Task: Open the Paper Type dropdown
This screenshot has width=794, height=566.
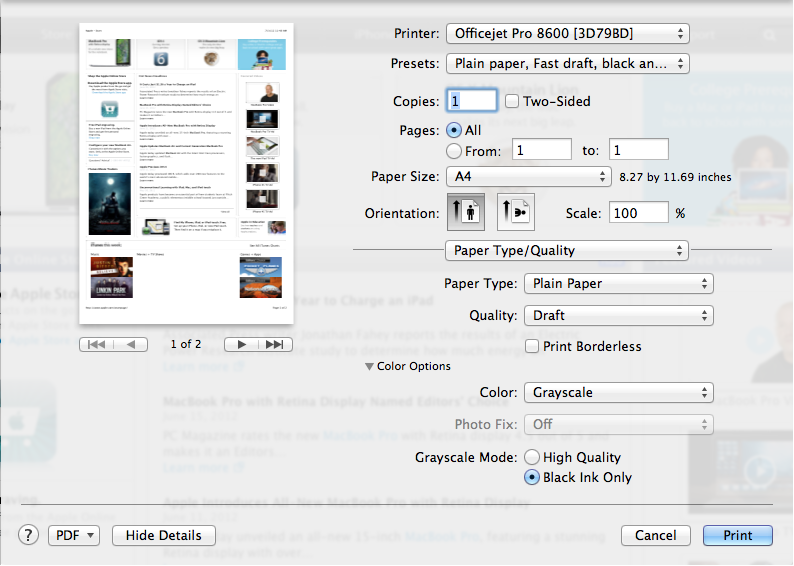Action: pos(619,284)
